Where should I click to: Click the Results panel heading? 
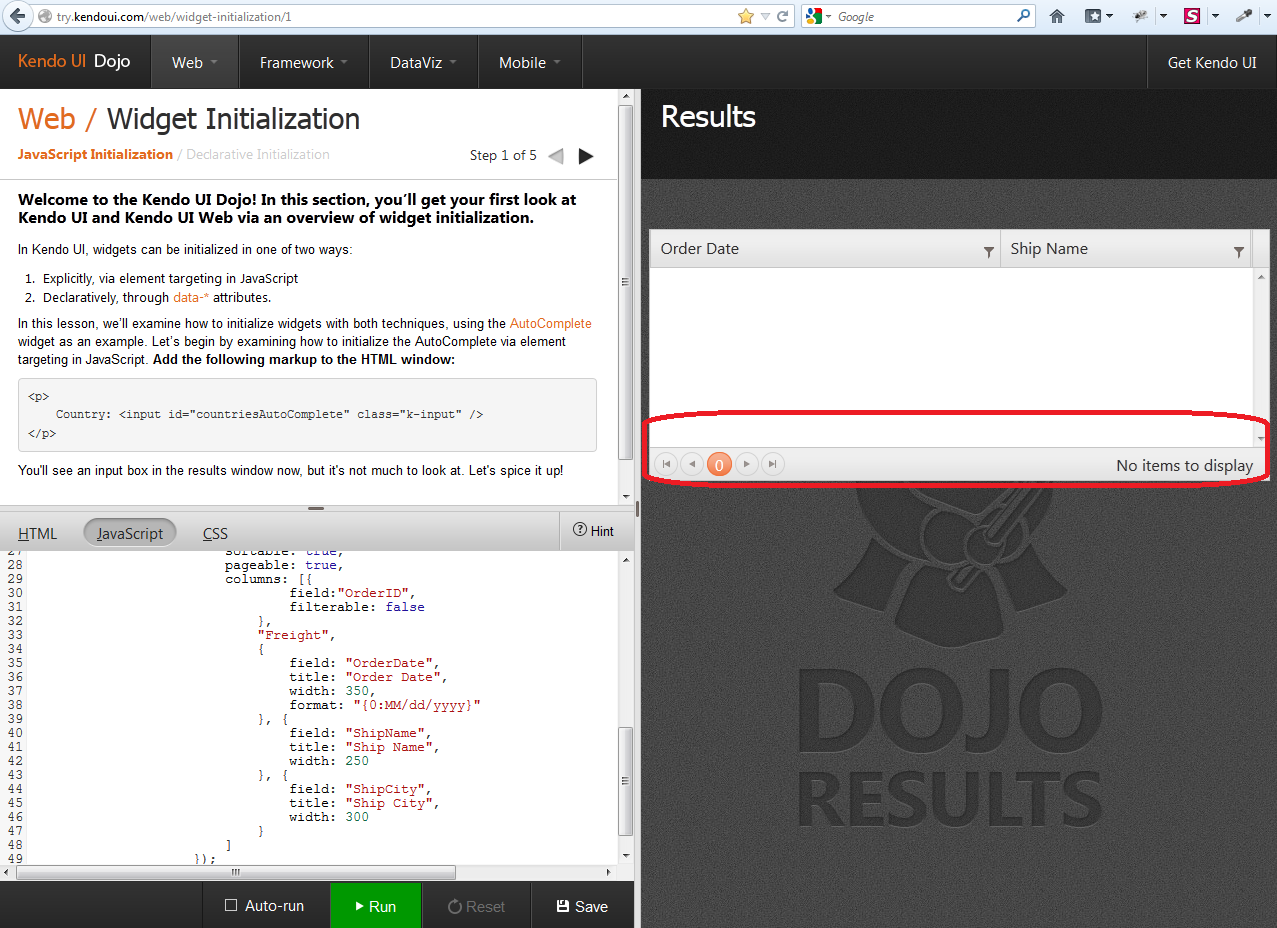(708, 117)
